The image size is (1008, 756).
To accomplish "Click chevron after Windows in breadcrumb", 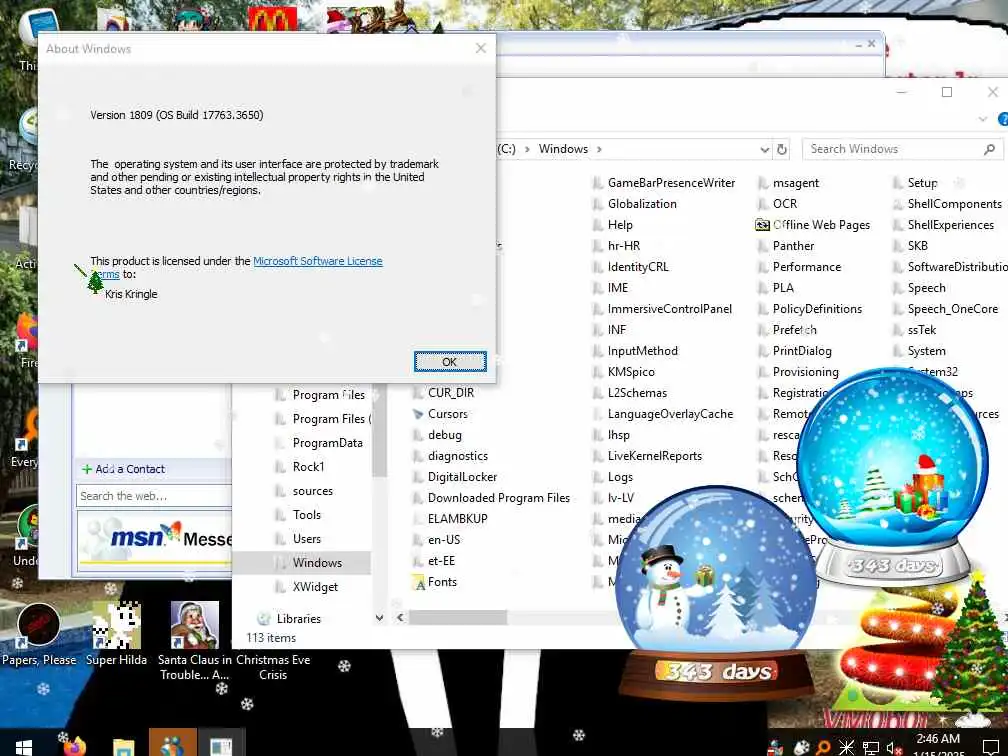I will (x=599, y=149).
